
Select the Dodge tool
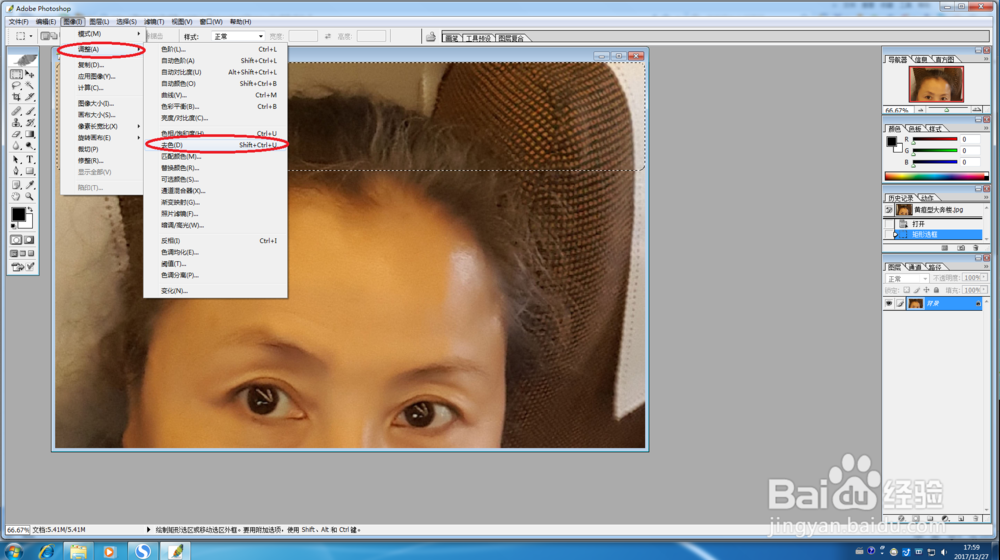click(x=29, y=145)
